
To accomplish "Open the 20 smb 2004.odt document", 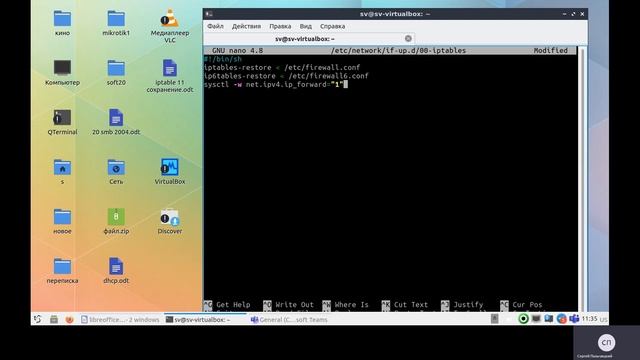I will (116, 118).
